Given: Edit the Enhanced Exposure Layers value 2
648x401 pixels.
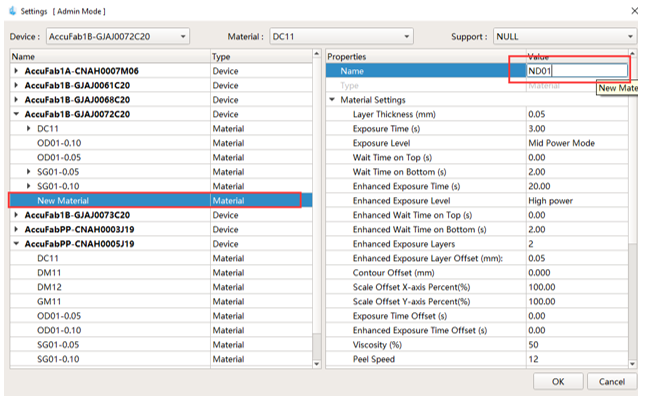Looking at the screenshot, I should click(577, 244).
